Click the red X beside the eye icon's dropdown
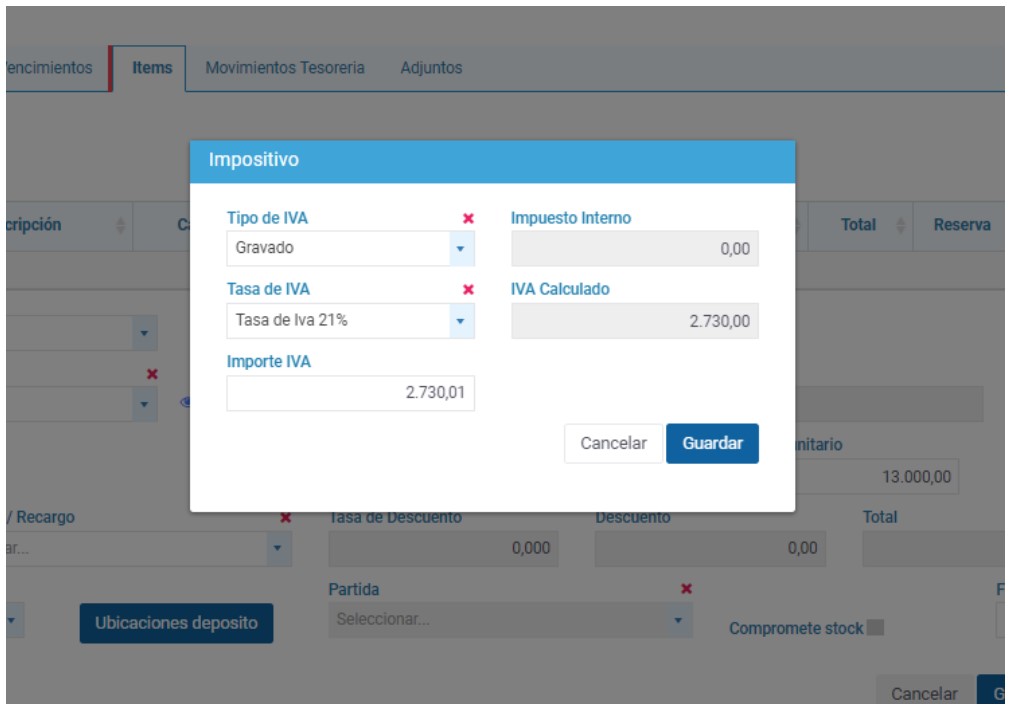The image size is (1012, 708). (152, 374)
